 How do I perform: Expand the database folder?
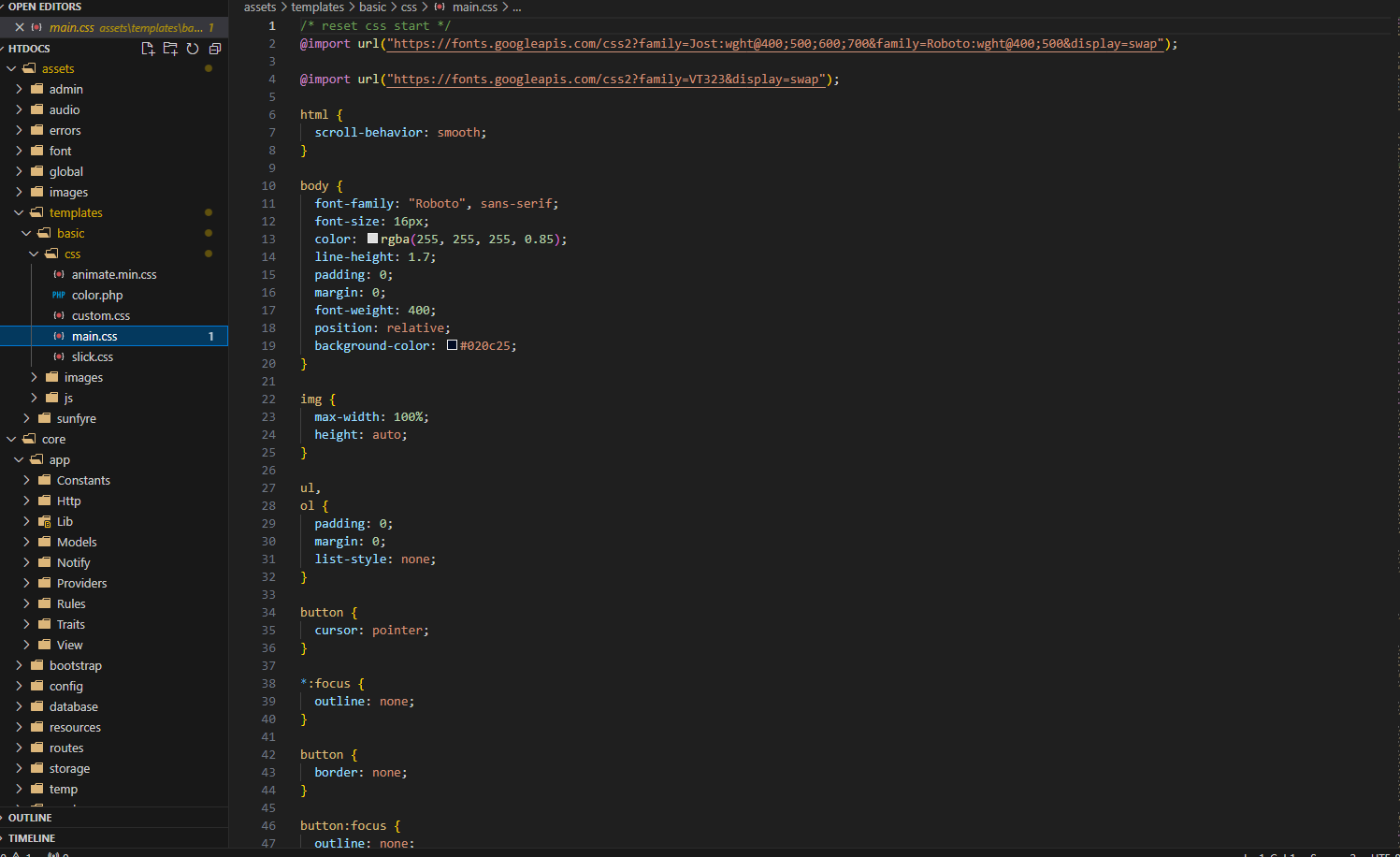[114, 706]
